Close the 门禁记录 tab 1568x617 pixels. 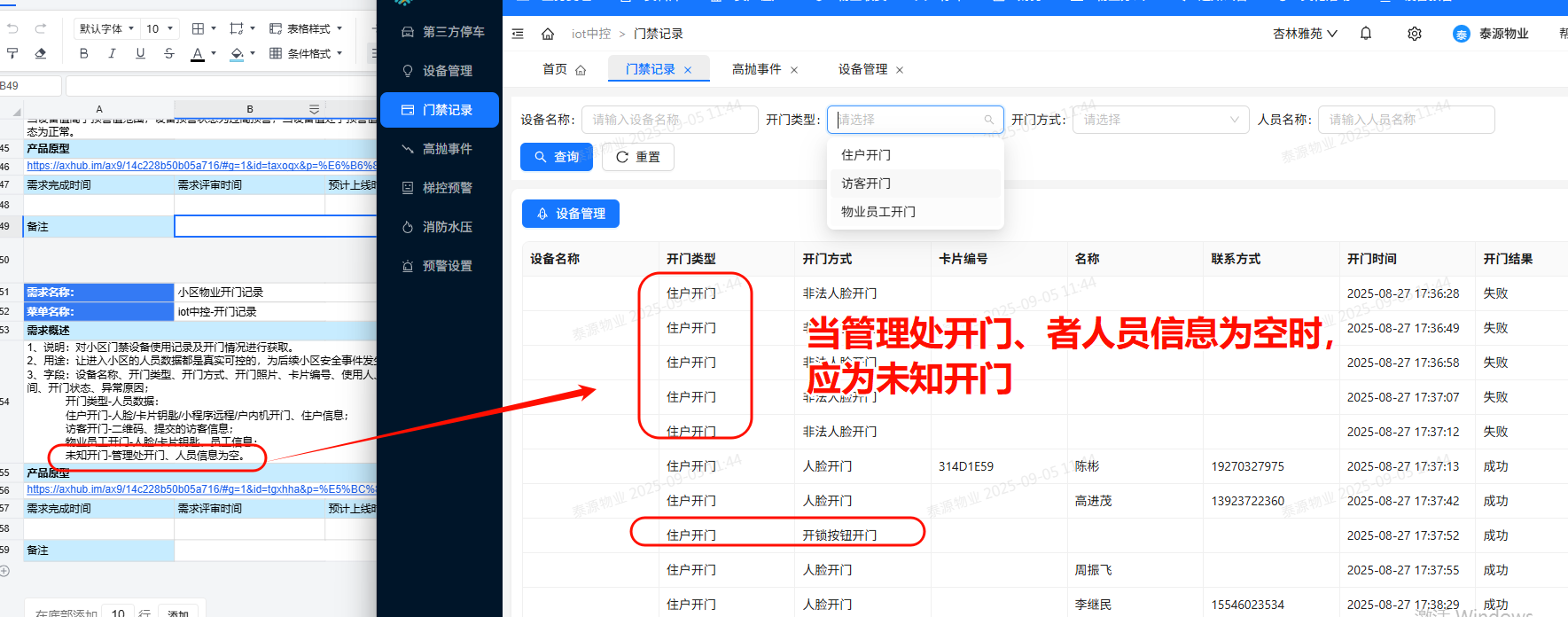[688, 70]
